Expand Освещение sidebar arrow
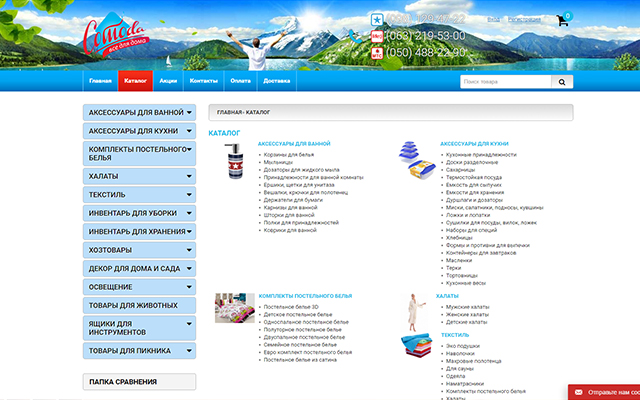The height and width of the screenshot is (400, 640). [189, 287]
